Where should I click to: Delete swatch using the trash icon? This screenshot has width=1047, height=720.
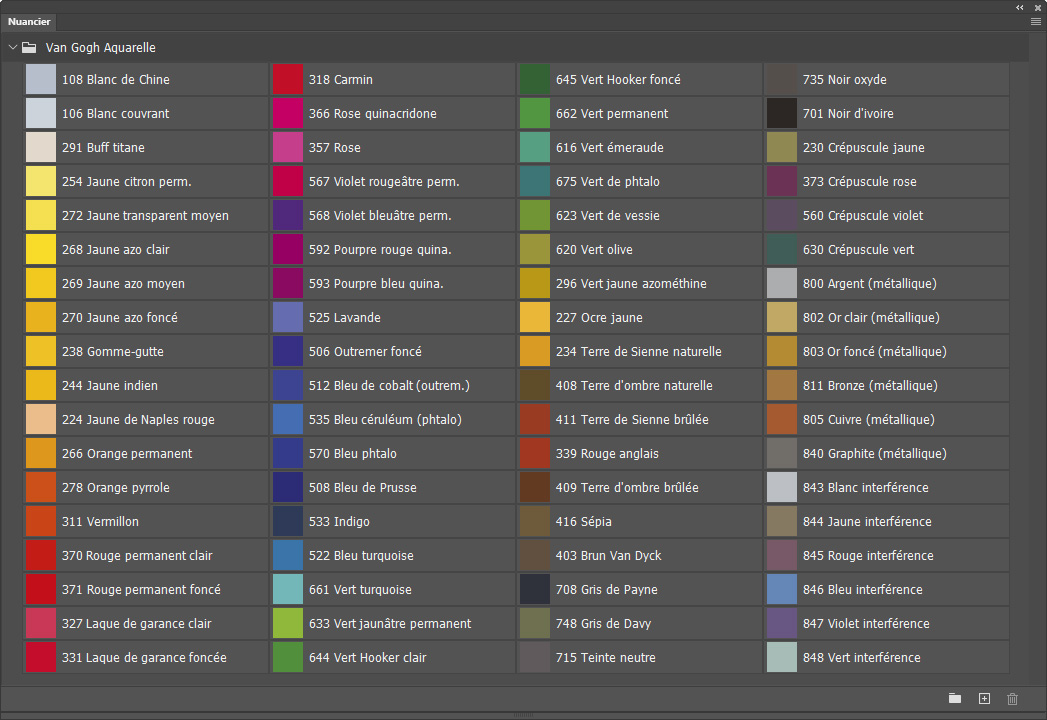tap(1012, 699)
